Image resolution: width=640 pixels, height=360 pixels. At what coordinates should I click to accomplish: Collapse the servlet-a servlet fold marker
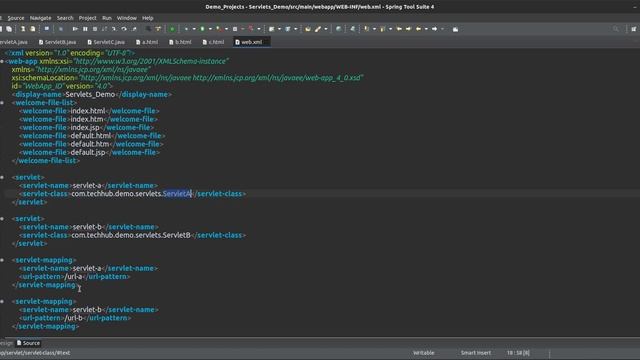tap(2, 177)
